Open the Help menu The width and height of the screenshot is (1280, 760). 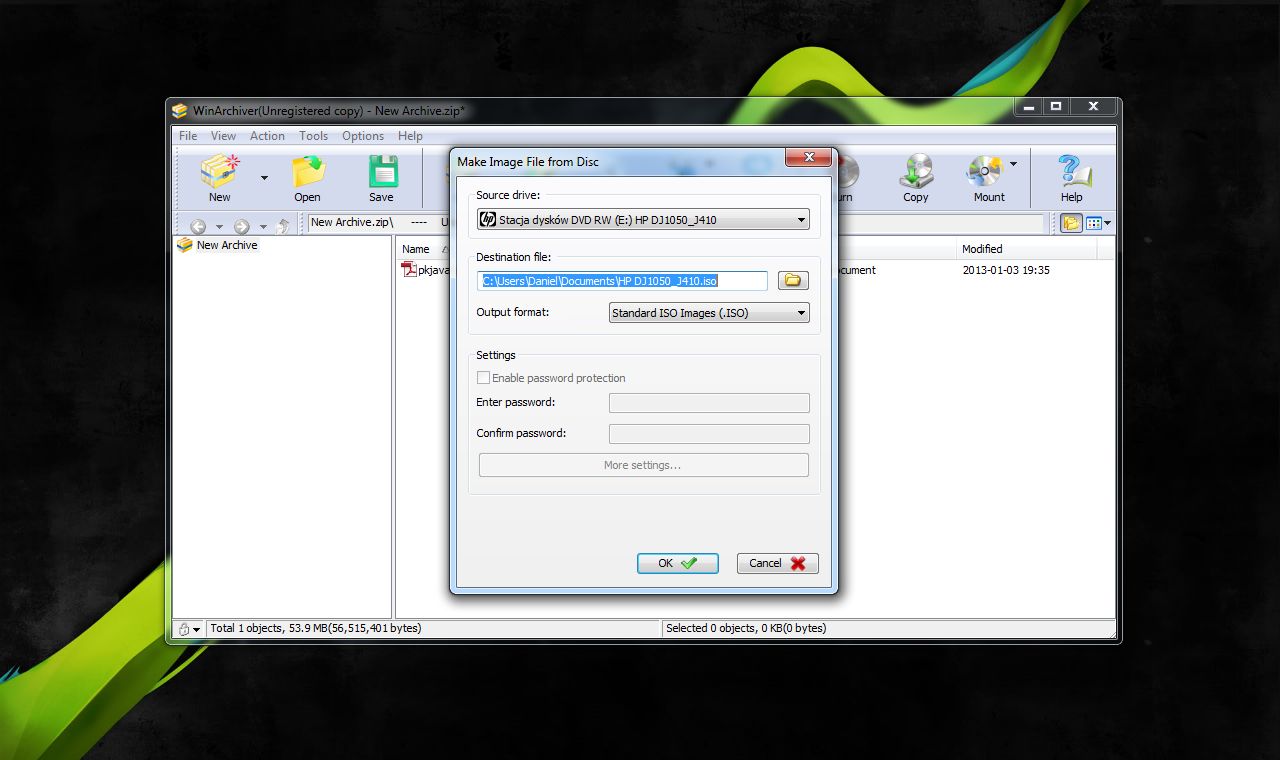[x=410, y=136]
